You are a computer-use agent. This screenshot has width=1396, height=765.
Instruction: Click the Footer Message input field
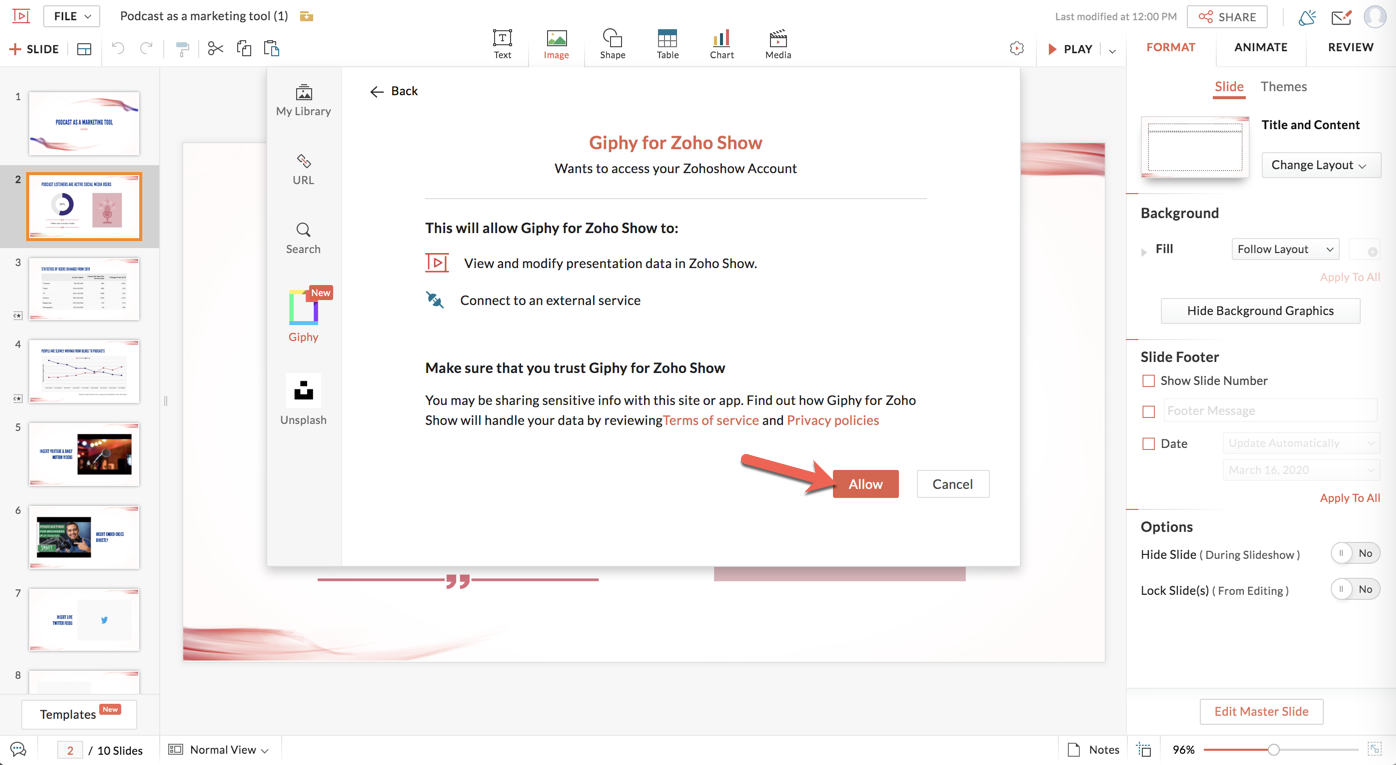coord(1270,411)
